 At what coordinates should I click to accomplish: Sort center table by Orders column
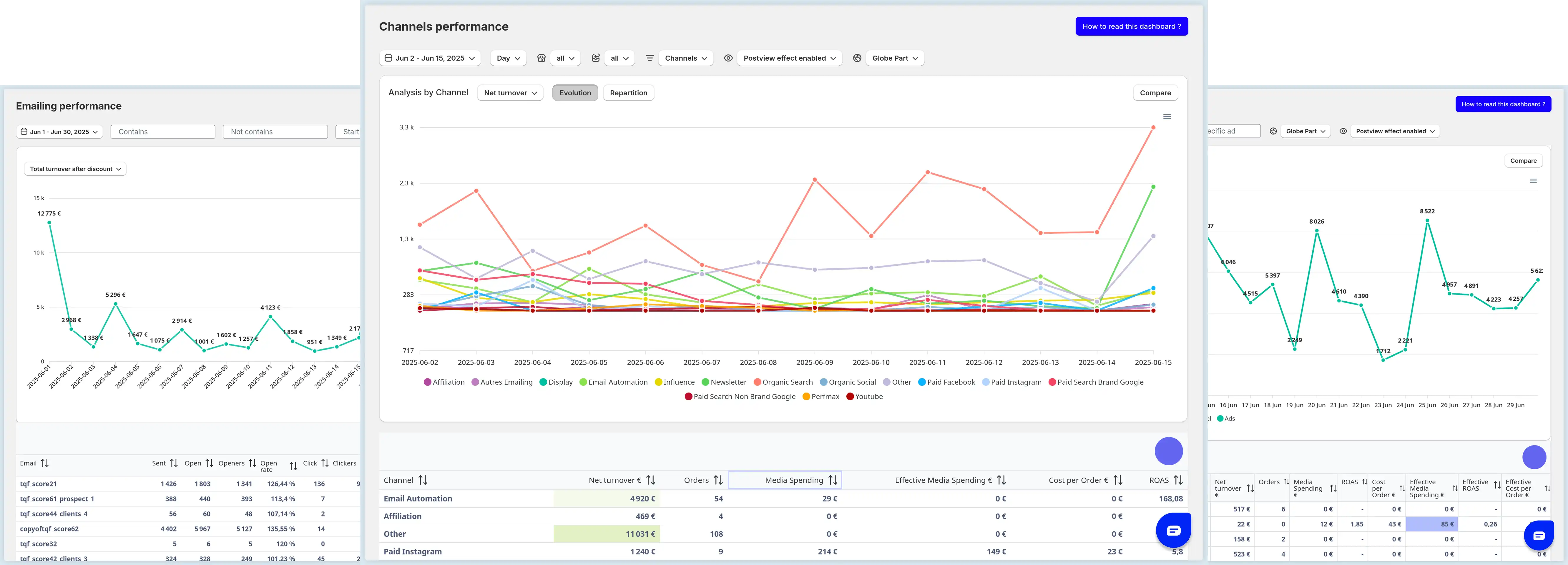coord(718,480)
